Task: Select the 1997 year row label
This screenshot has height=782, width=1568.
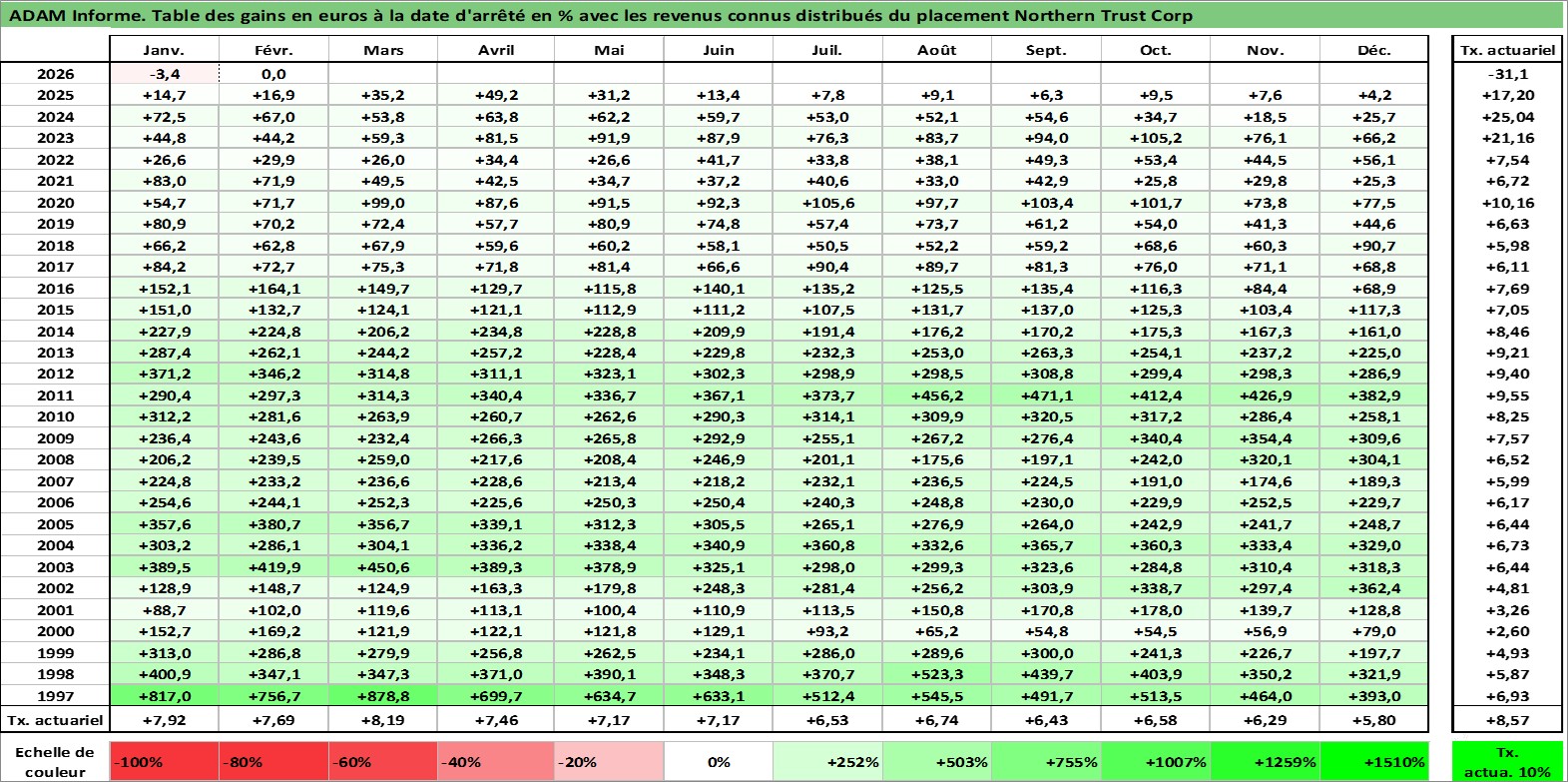Action: [x=56, y=696]
